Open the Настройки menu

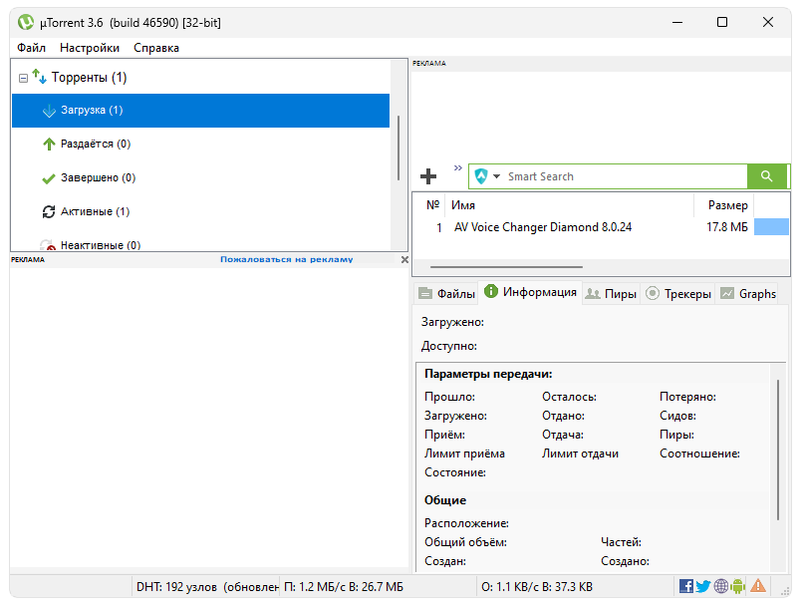(89, 47)
